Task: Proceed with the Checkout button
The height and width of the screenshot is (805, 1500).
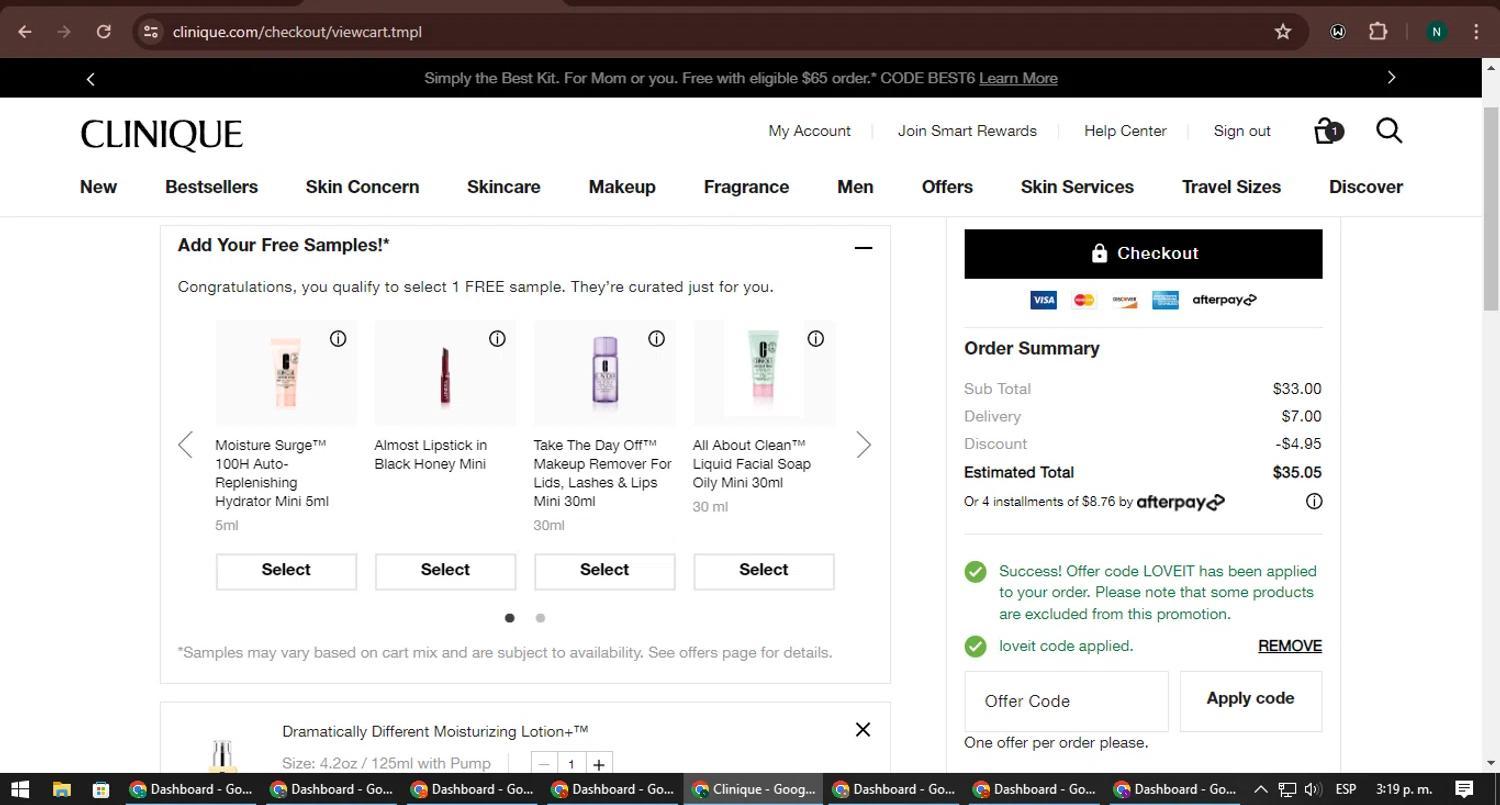Action: coord(1143,254)
